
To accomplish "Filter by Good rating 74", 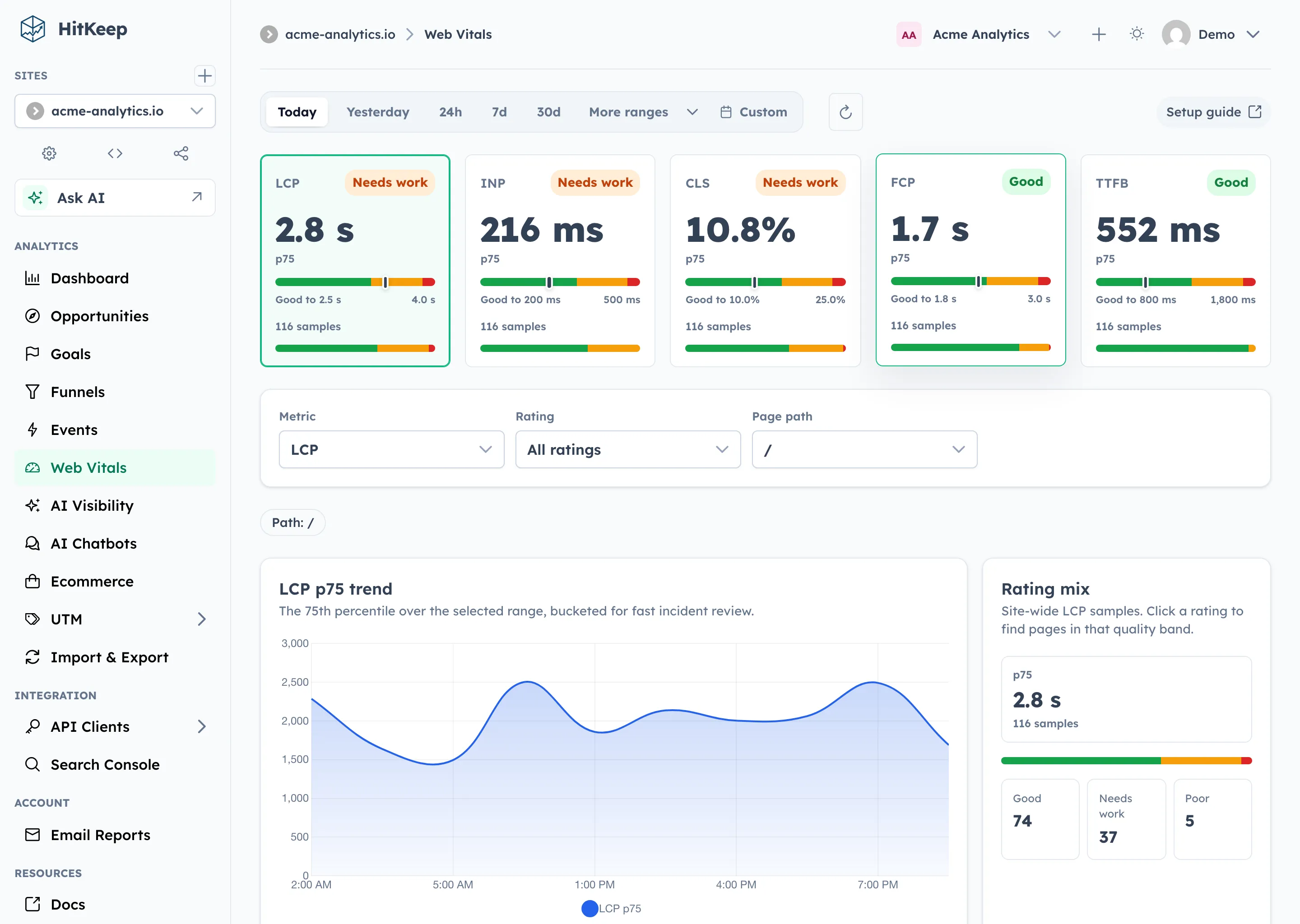I will click(1040, 819).
